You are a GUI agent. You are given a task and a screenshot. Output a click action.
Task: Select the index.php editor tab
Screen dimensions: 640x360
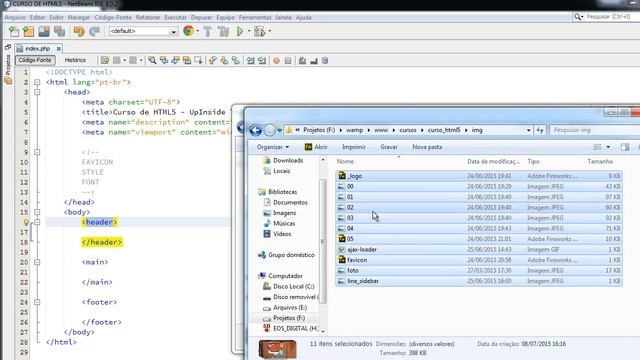click(x=37, y=49)
